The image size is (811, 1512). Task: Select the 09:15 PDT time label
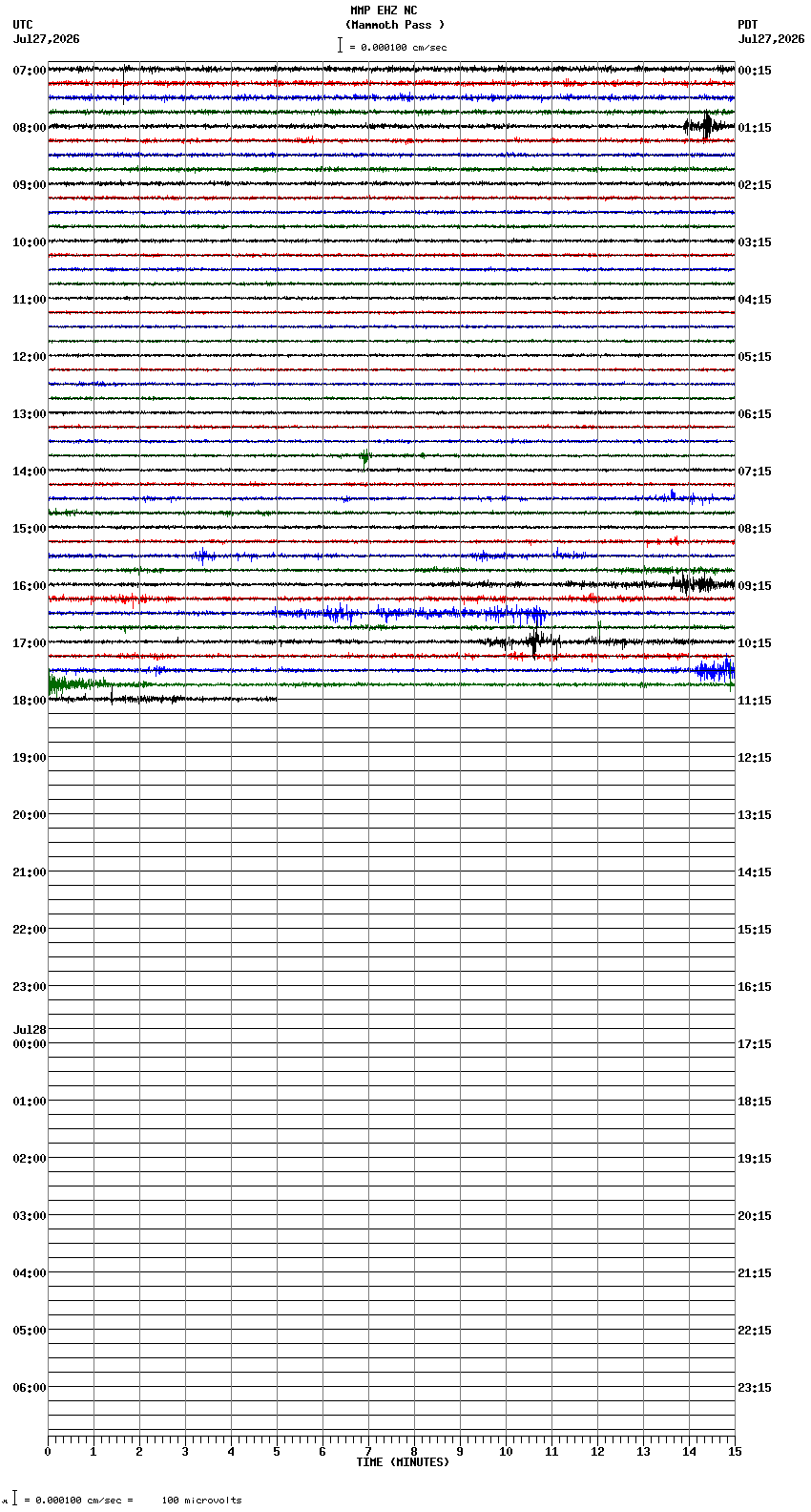coord(755,586)
